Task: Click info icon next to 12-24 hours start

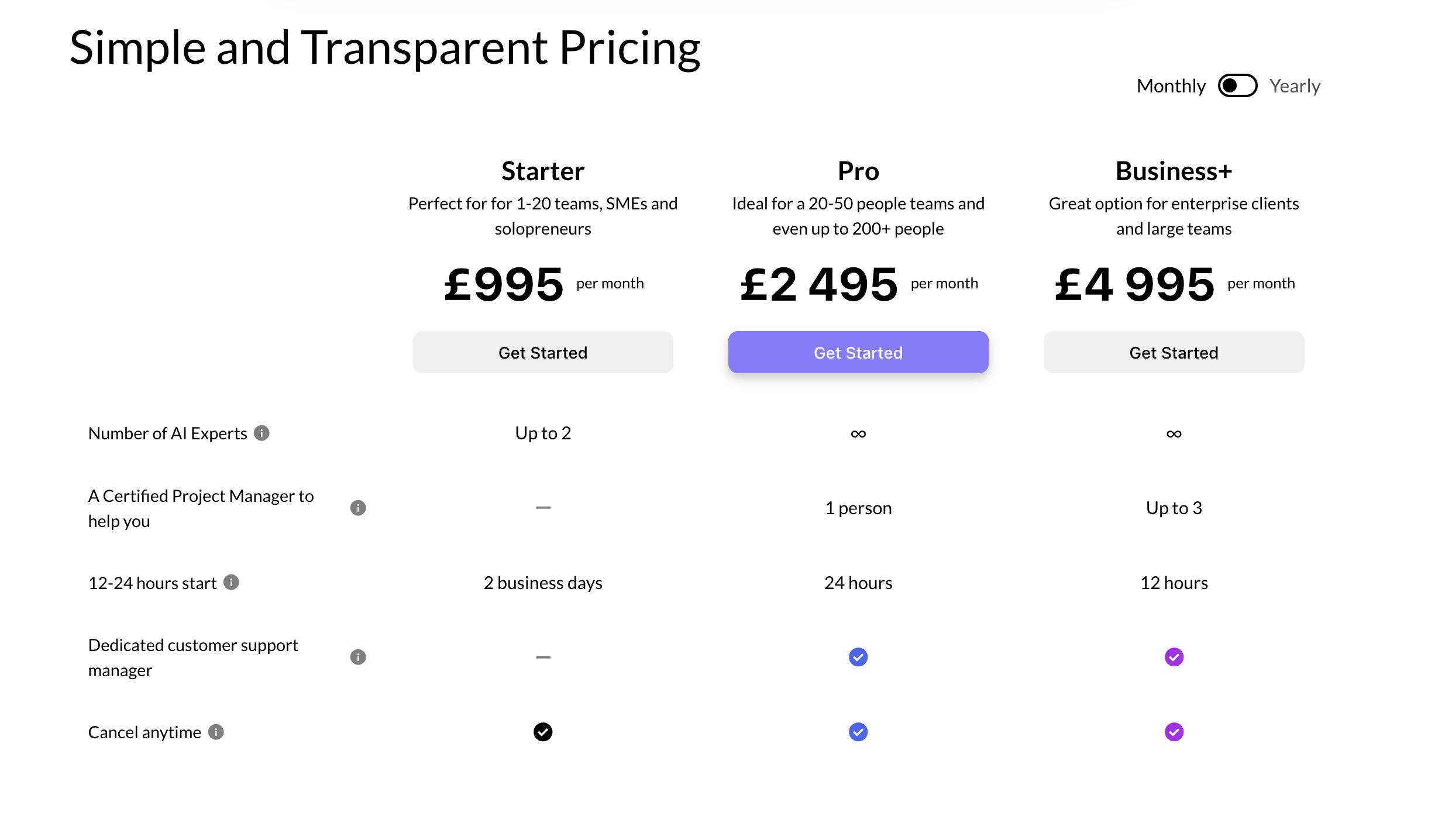Action: (x=231, y=582)
